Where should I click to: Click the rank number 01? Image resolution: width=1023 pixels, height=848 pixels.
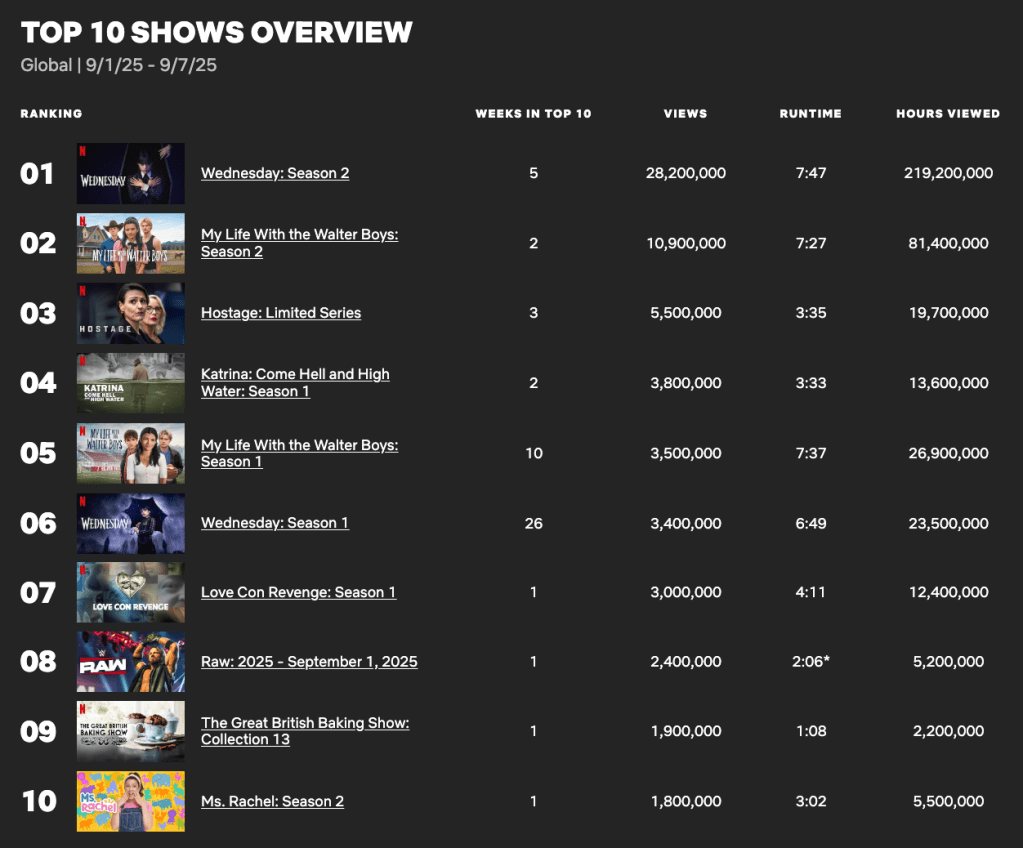[x=37, y=174]
